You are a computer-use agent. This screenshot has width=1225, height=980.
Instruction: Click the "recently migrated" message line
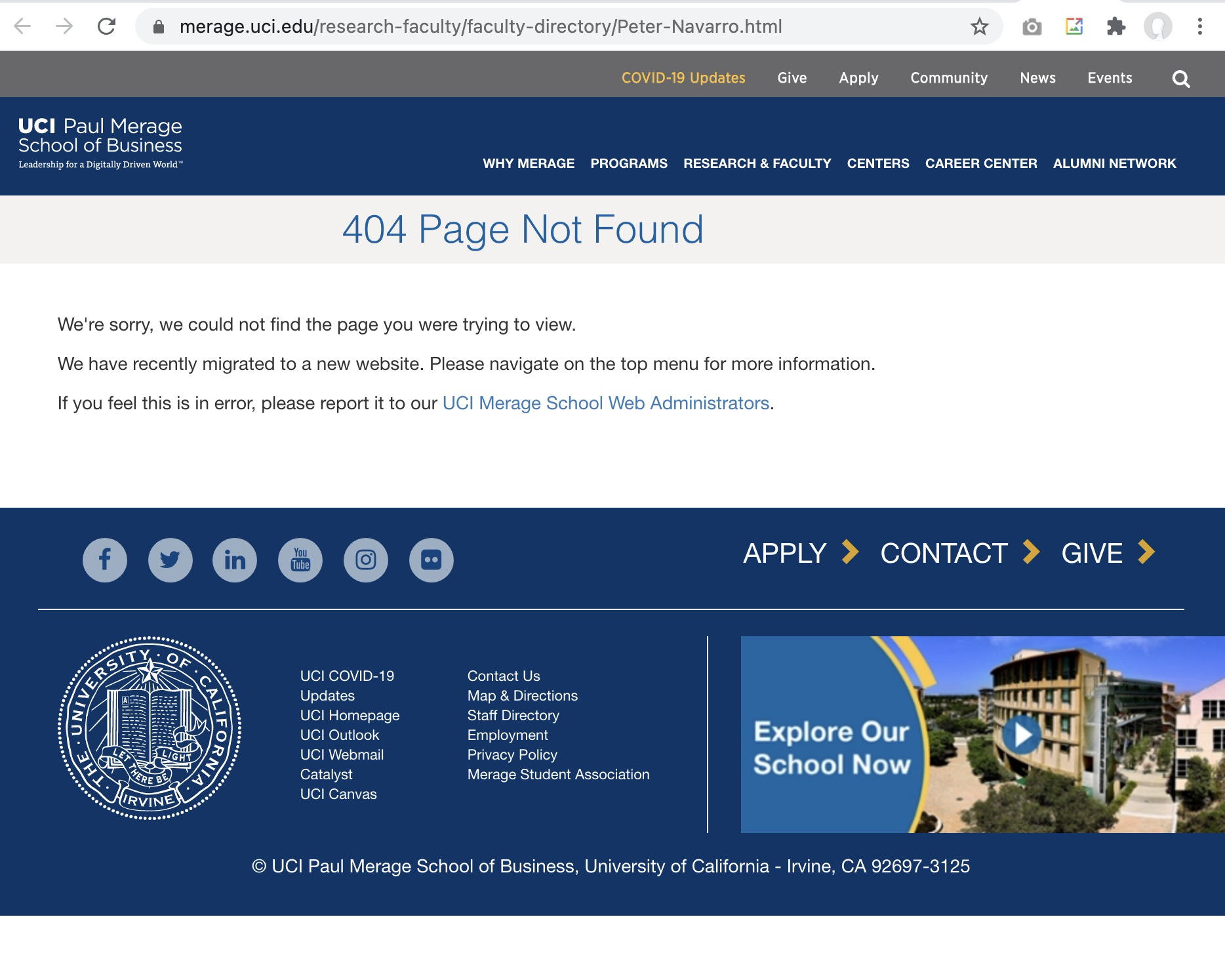[466, 364]
